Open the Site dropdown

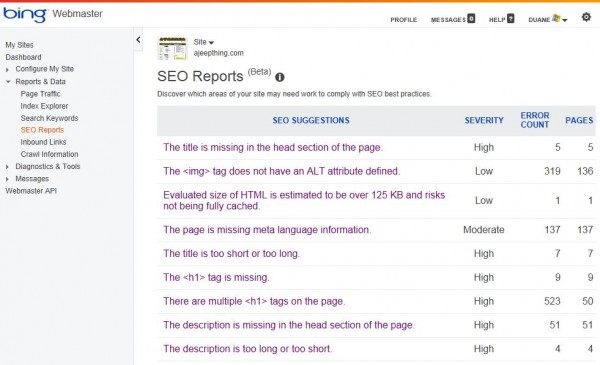click(x=204, y=42)
